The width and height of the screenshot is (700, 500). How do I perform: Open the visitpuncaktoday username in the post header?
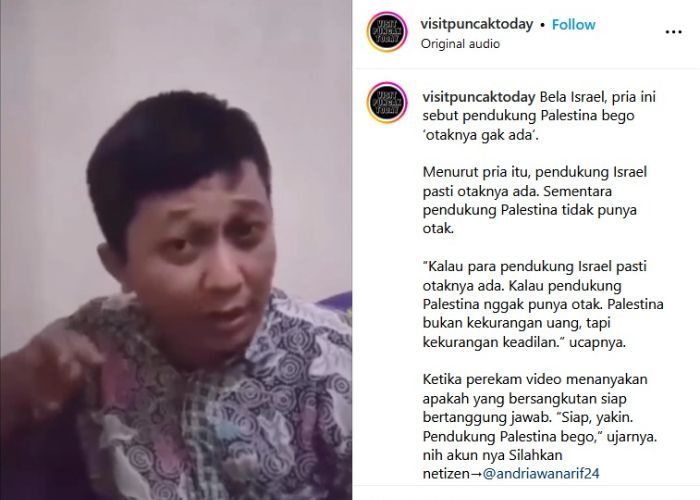click(x=477, y=24)
